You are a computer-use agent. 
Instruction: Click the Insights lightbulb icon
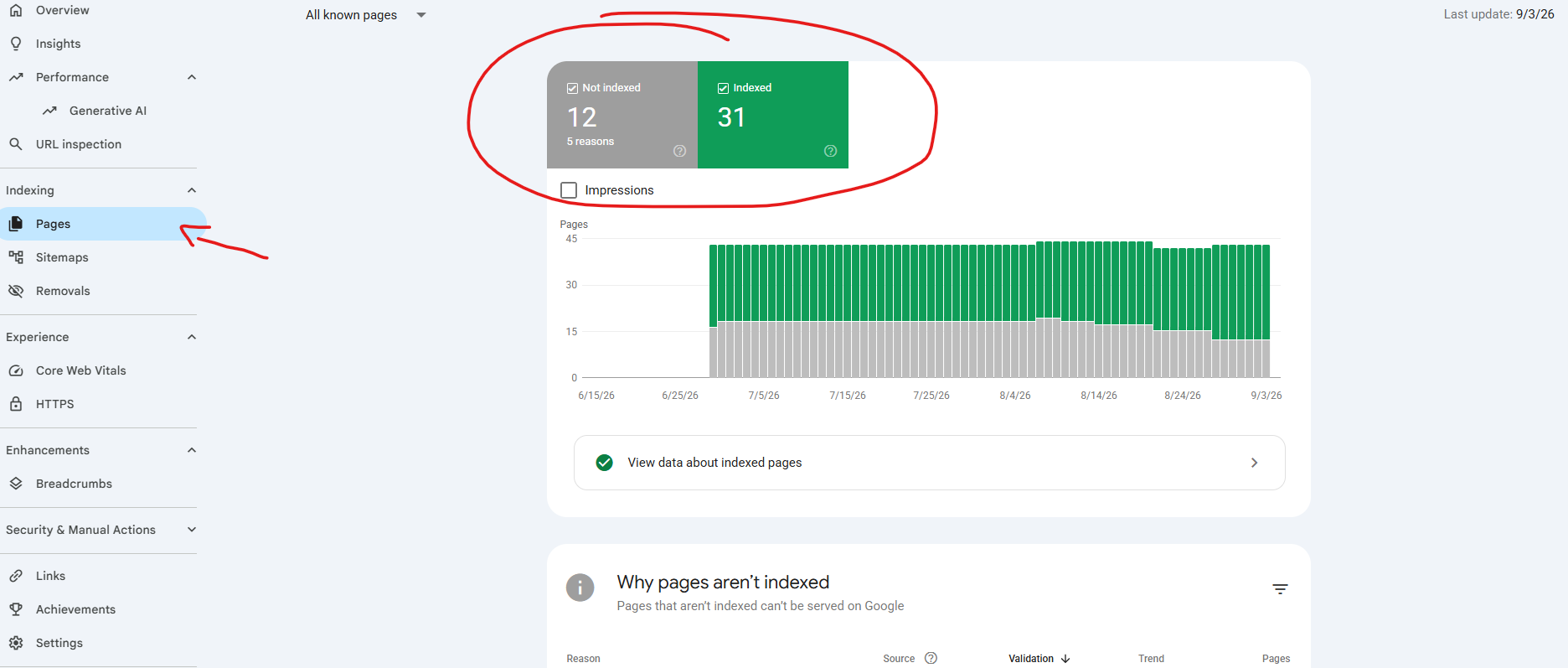pyautogui.click(x=16, y=44)
